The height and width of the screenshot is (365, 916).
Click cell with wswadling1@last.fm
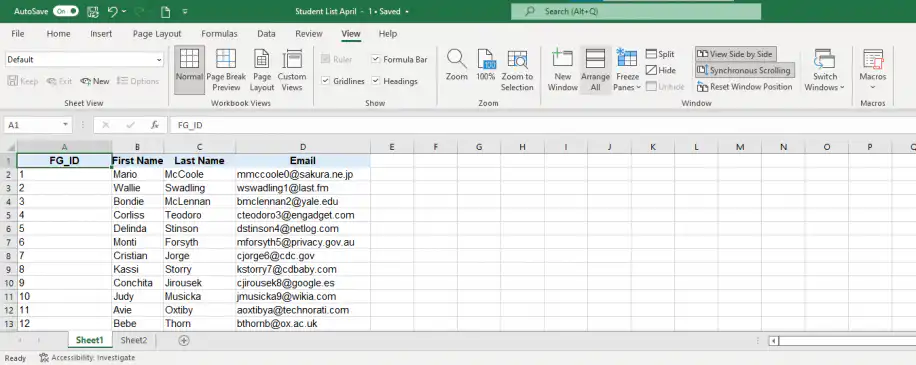click(303, 188)
